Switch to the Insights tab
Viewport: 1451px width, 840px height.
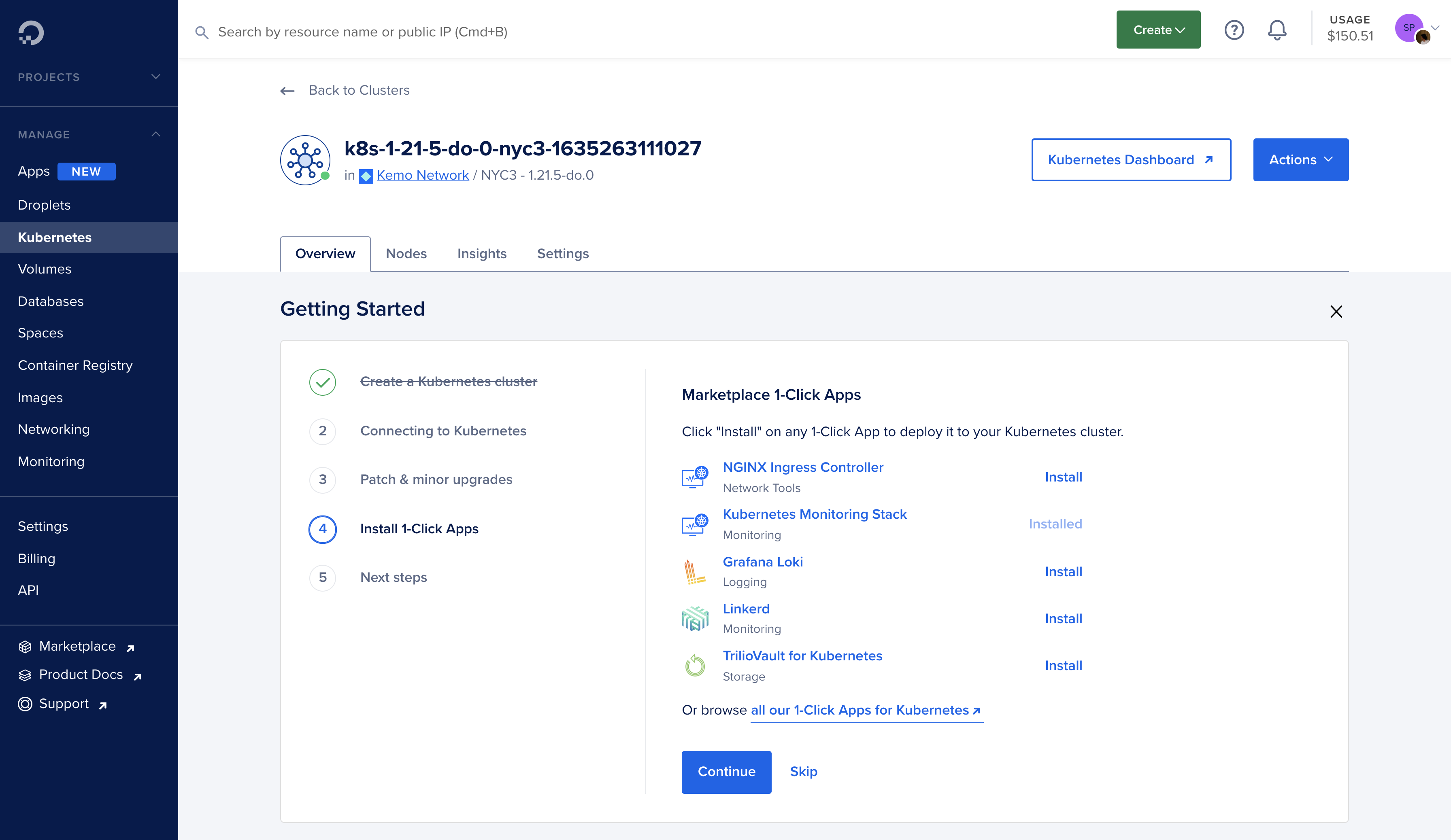(x=481, y=254)
